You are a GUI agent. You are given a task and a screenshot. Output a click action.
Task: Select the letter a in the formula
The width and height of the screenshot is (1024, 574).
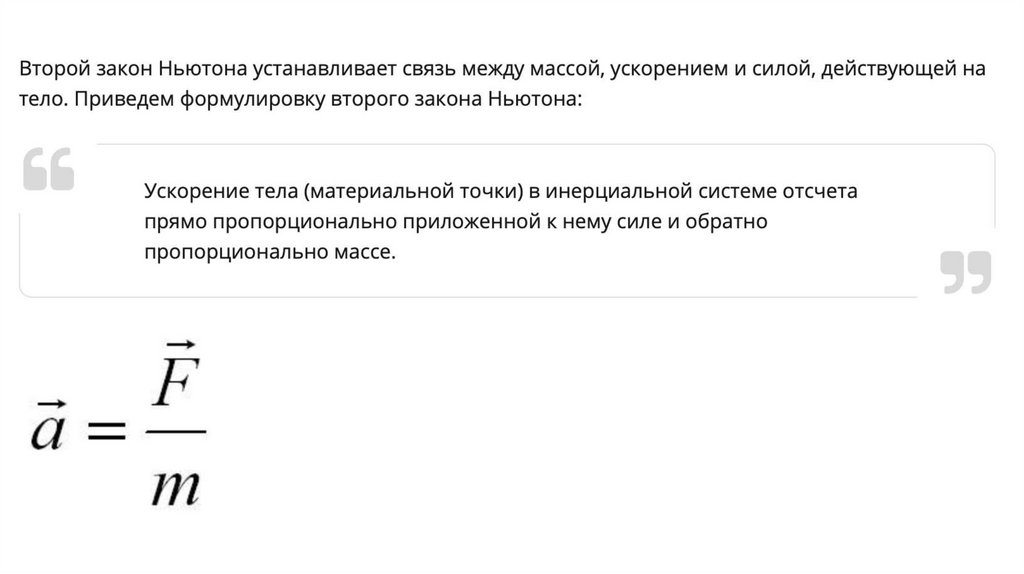click(47, 432)
